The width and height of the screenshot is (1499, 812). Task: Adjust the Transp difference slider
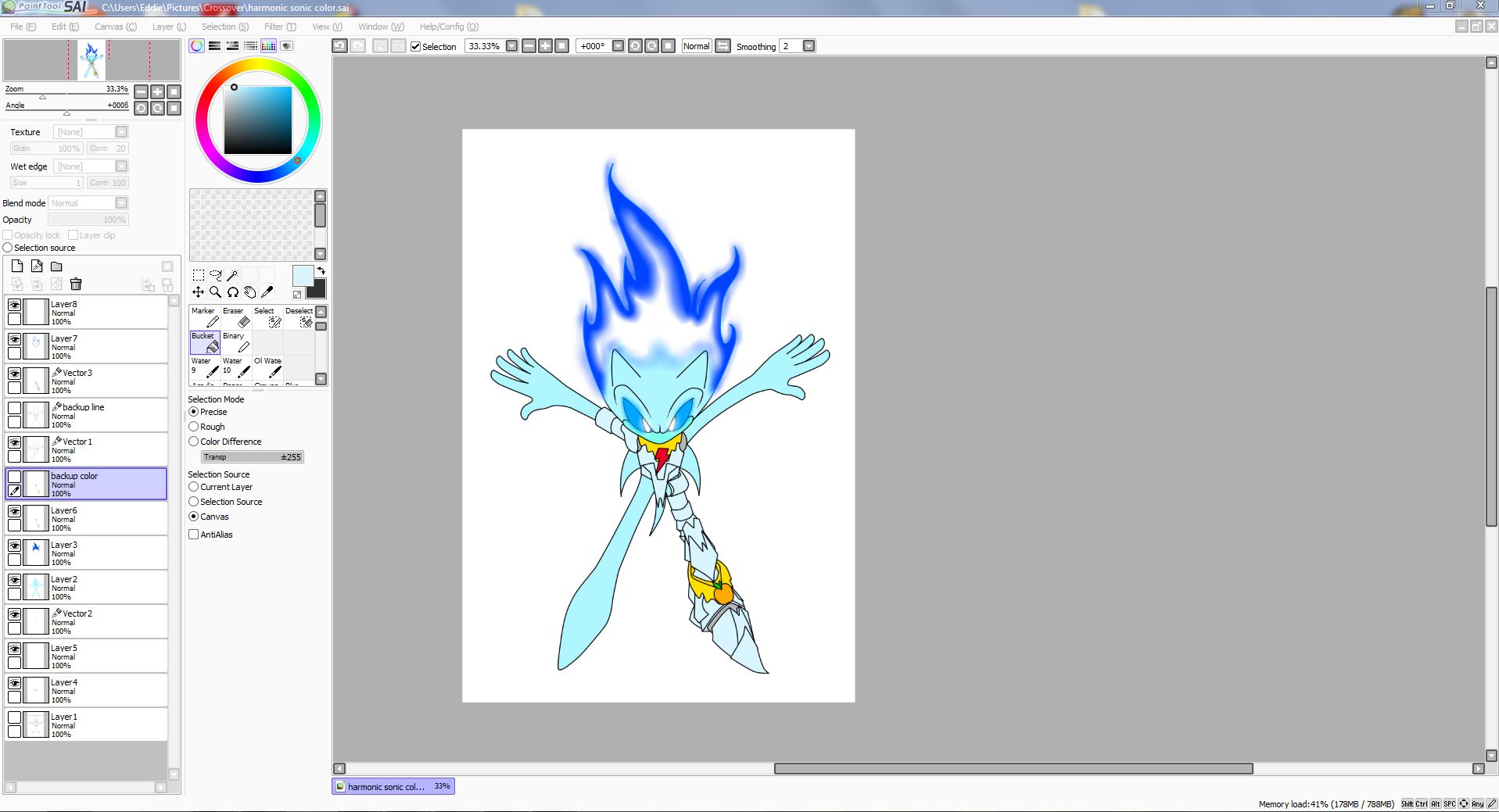coord(253,457)
